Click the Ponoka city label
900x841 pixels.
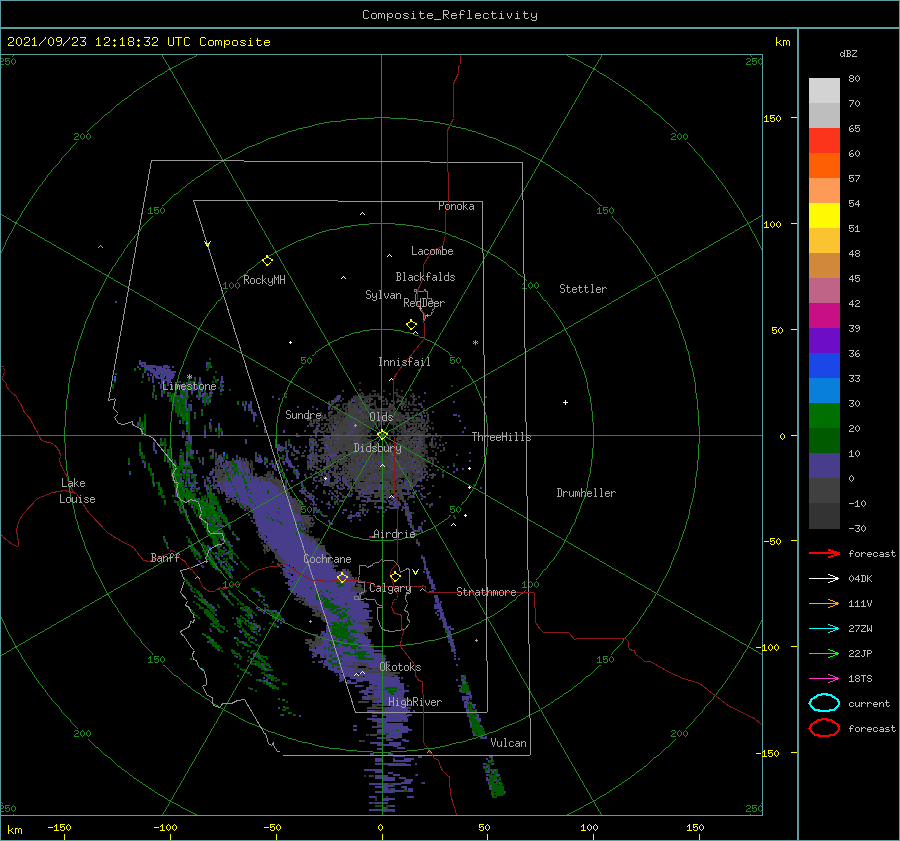[456, 206]
